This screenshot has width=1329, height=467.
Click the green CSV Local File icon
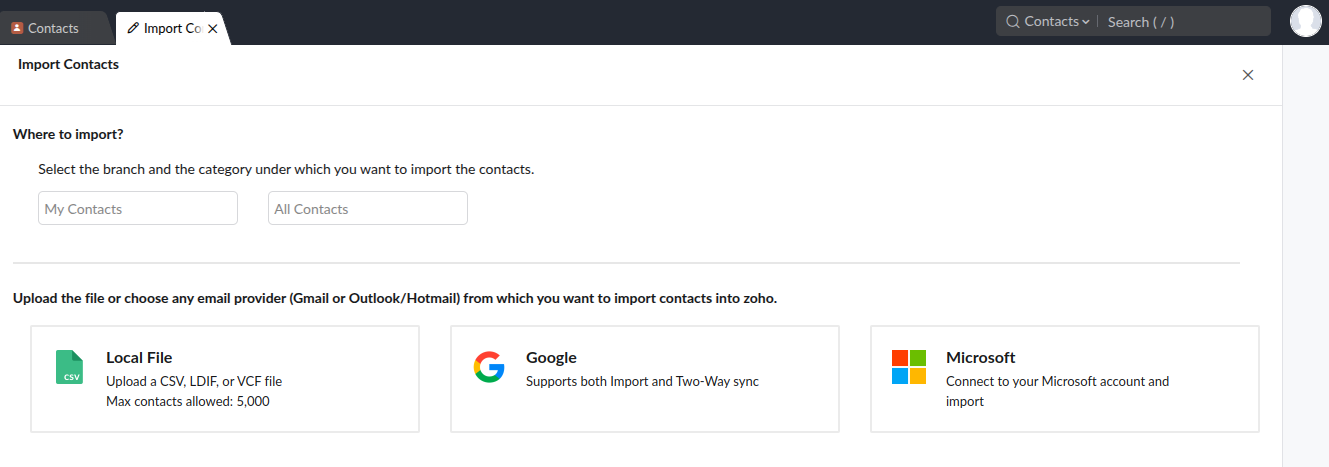click(69, 367)
